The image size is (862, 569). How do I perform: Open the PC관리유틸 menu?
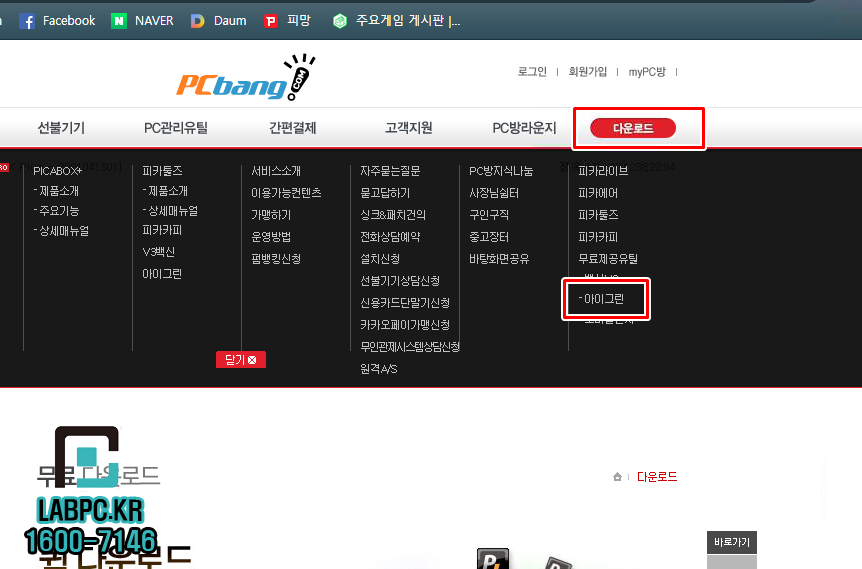(175, 128)
